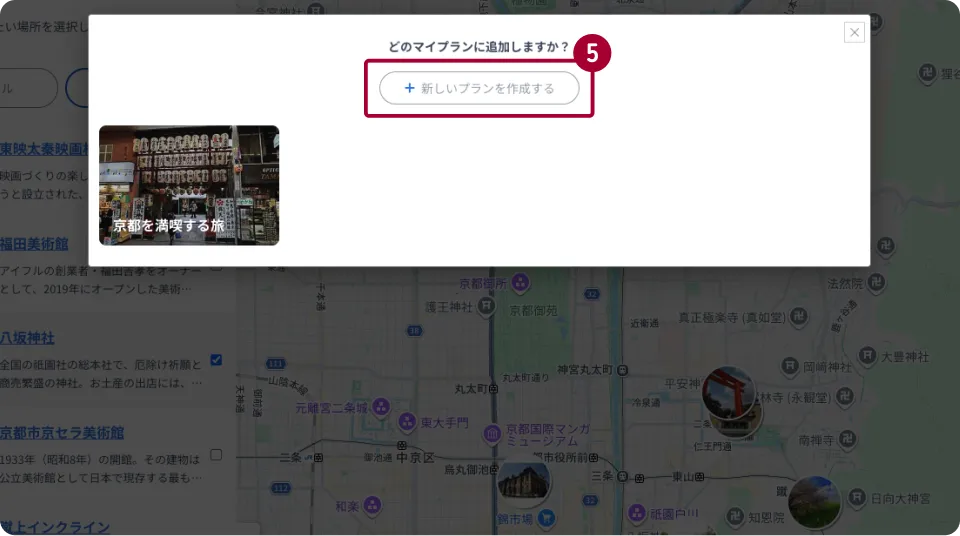
Task: Click the brick building photo pin on map
Action: click(523, 481)
